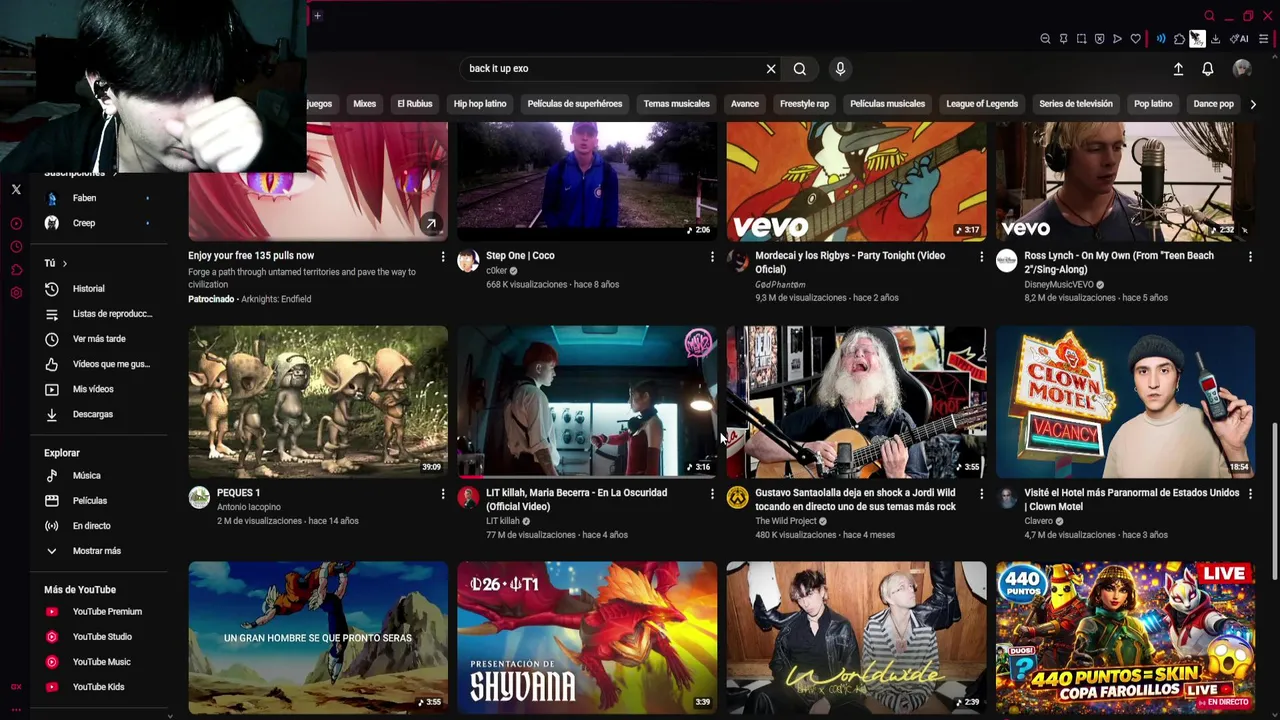This screenshot has width=1280, height=720.
Task: Open Ver más tarde
Action: click(x=97, y=339)
